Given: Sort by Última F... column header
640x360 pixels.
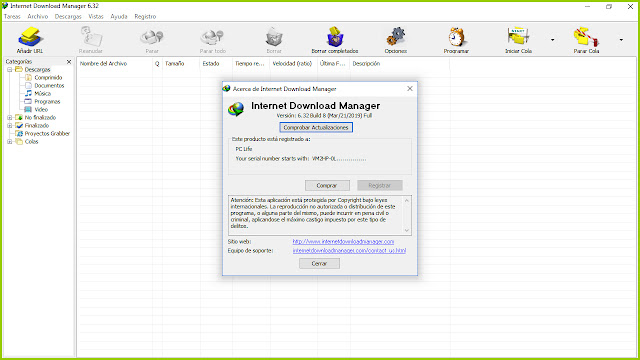Looking at the screenshot, I should point(333,64).
